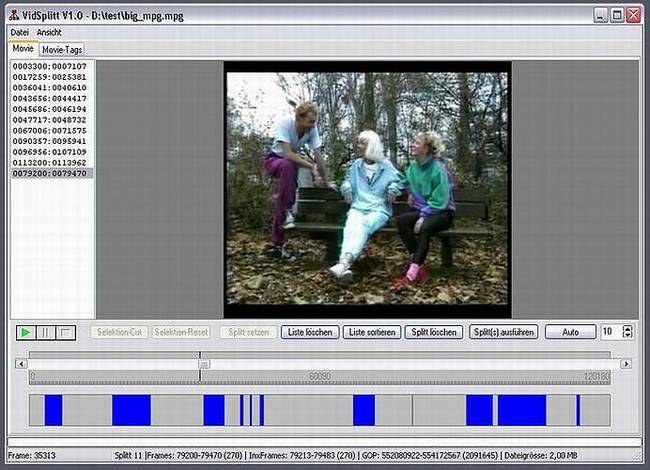Increase the Auto value with the up arrow
This screenshot has width=650, height=470.
tap(628, 328)
